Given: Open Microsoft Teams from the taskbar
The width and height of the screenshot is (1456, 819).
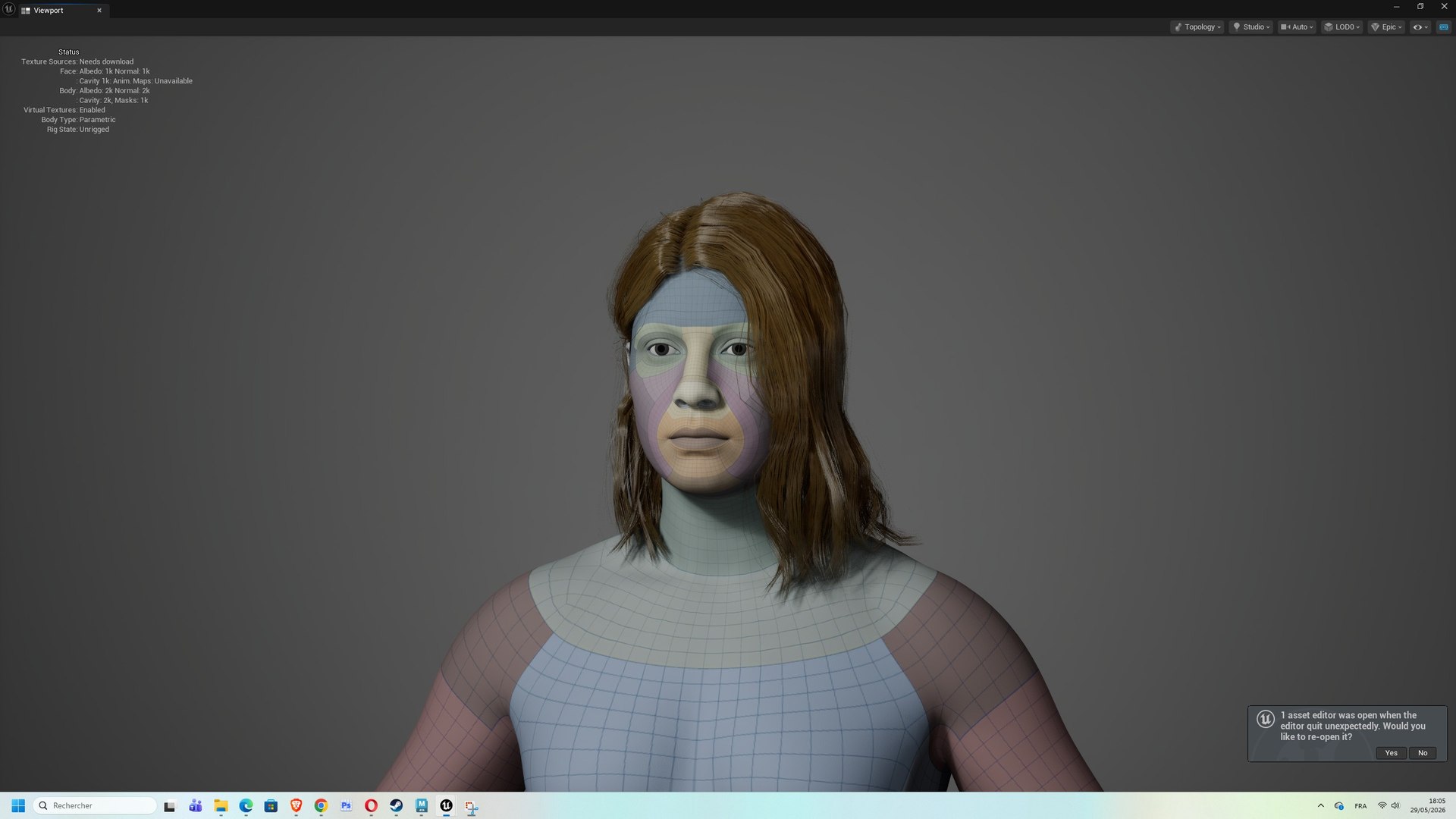Looking at the screenshot, I should [x=196, y=805].
